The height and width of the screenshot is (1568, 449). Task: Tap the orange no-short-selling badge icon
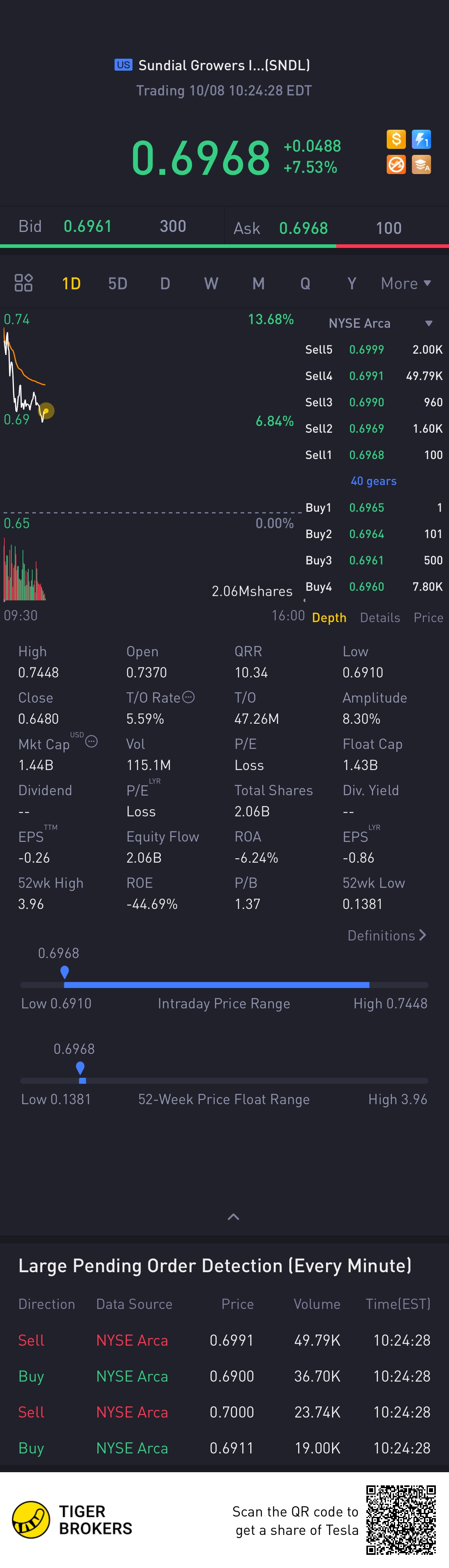pyautogui.click(x=396, y=164)
